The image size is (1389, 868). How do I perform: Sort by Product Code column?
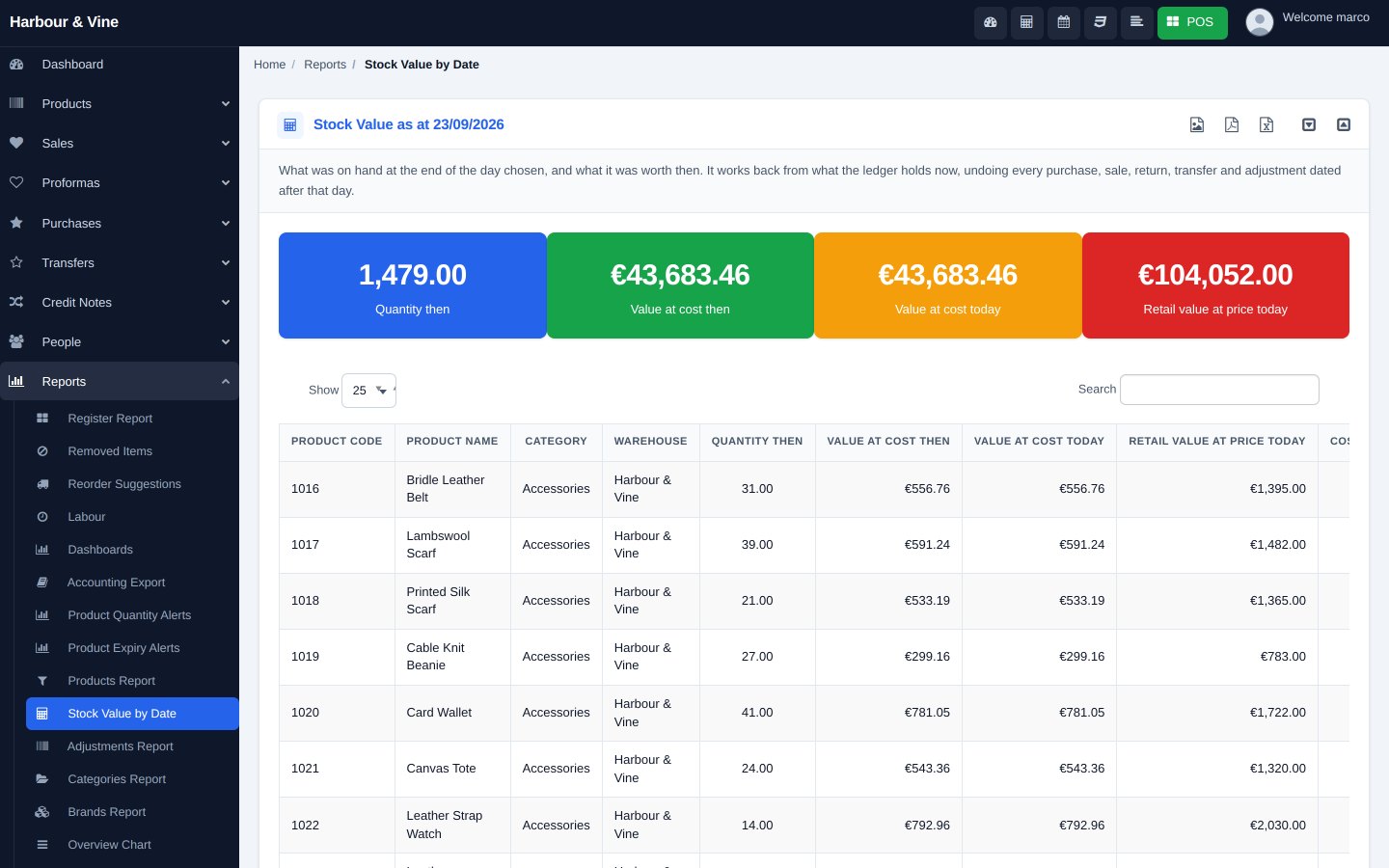(x=337, y=442)
